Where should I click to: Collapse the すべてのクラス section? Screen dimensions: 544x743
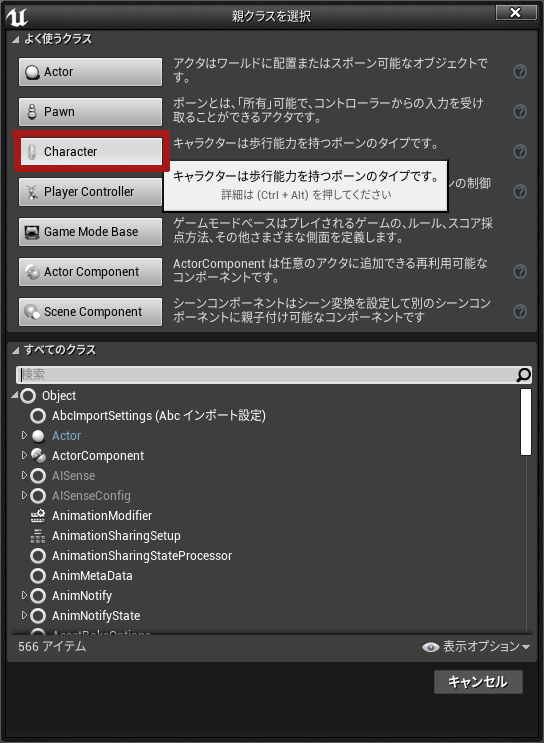(15, 350)
